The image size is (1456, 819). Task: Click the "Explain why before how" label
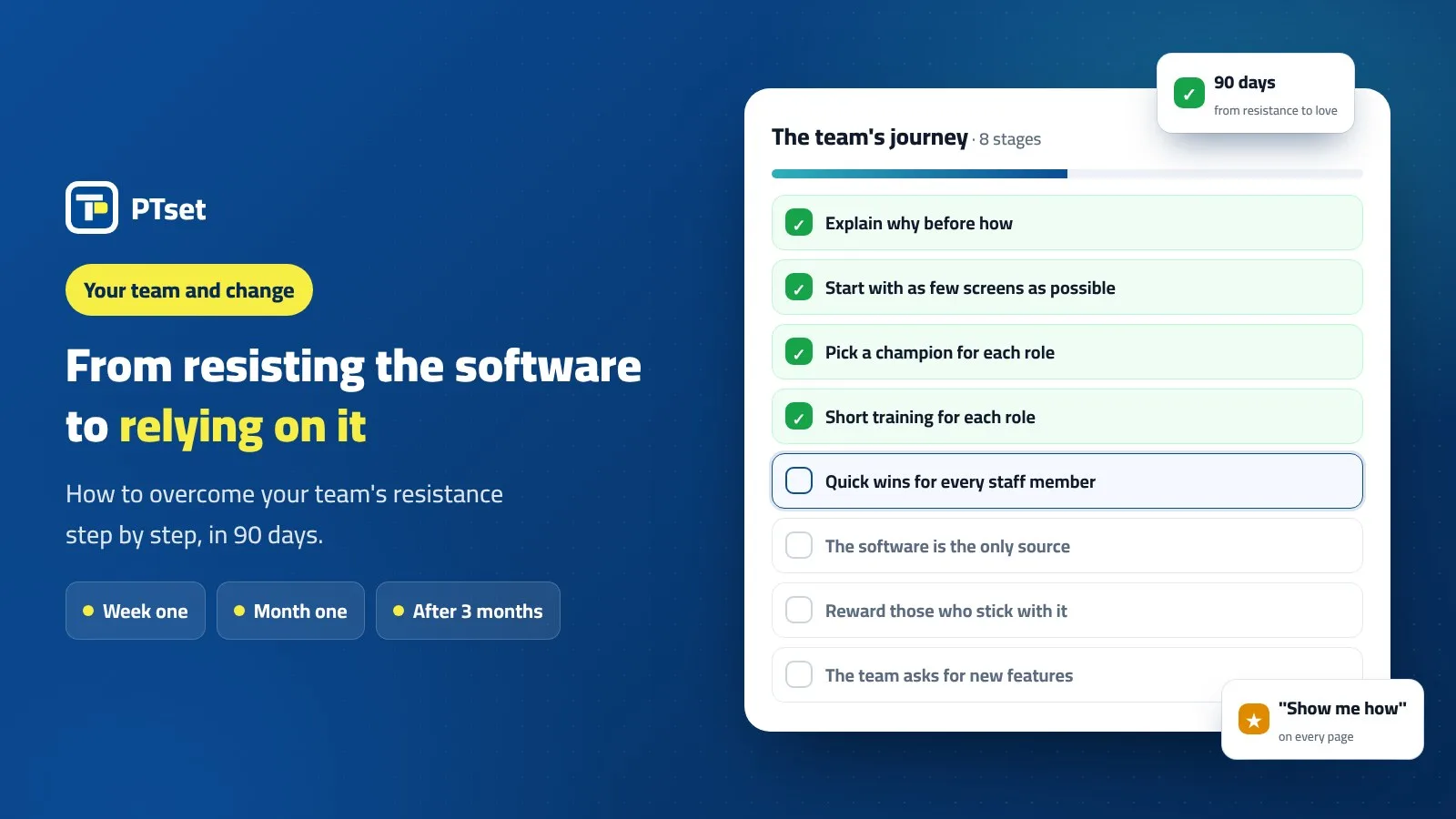(918, 224)
